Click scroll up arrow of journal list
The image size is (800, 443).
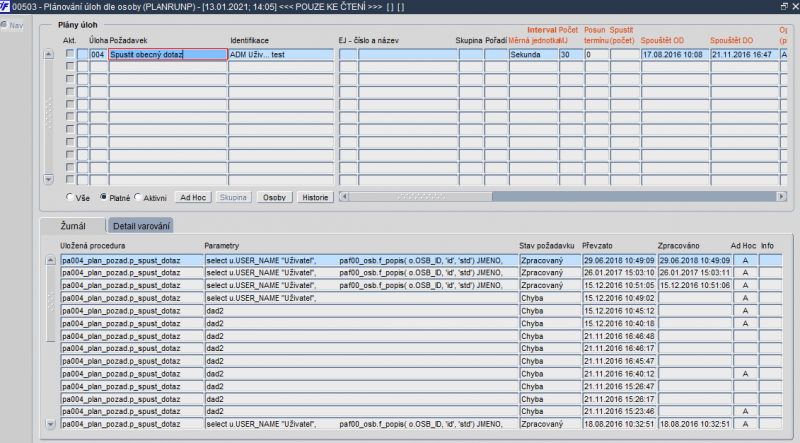click(x=51, y=260)
